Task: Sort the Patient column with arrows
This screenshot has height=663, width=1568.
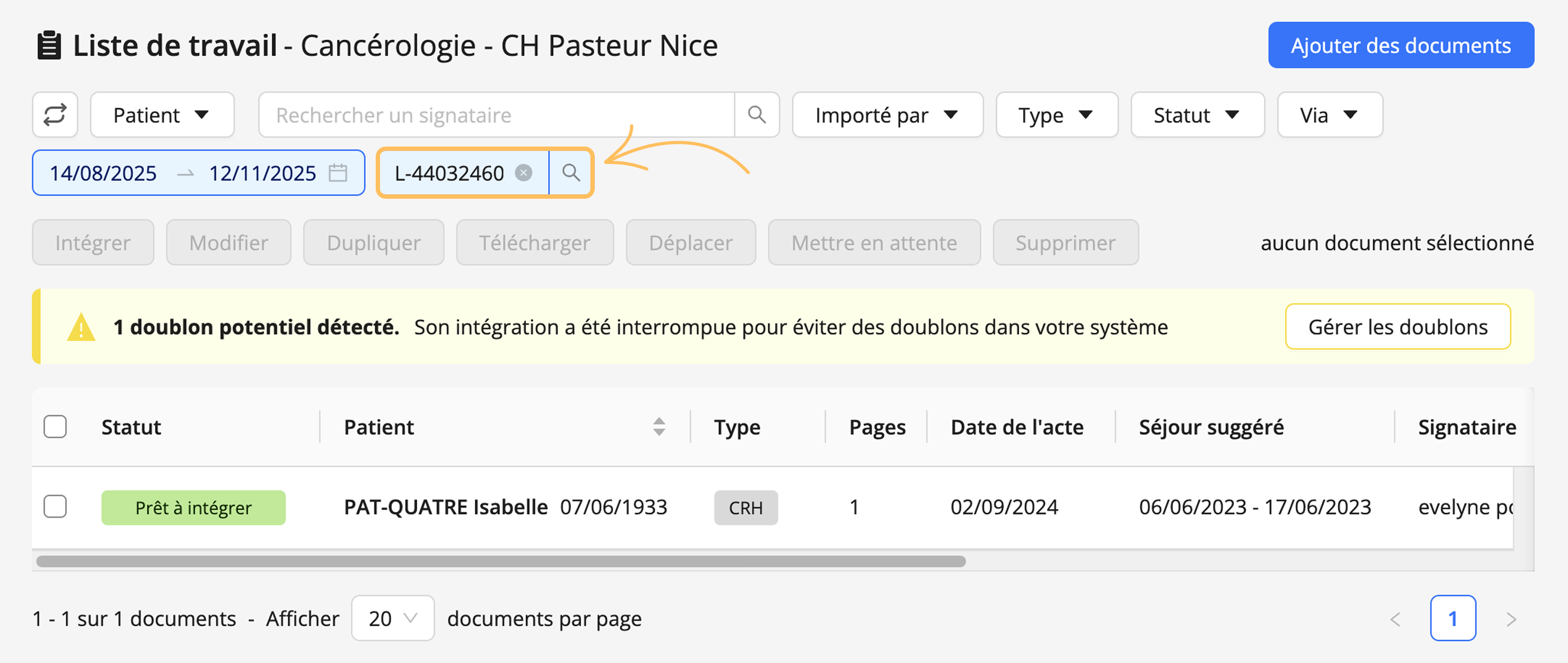Action: [x=659, y=427]
